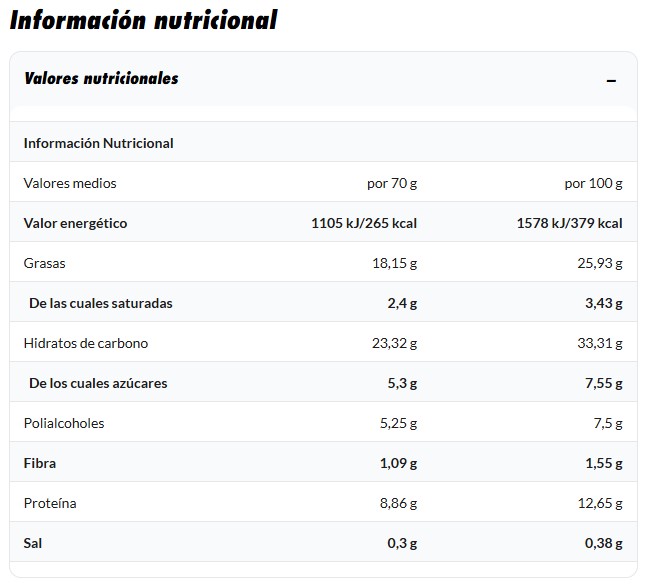Select the 1105 kJ/265 kcal energy value
Screen dimensions: 648x586
pos(364,223)
